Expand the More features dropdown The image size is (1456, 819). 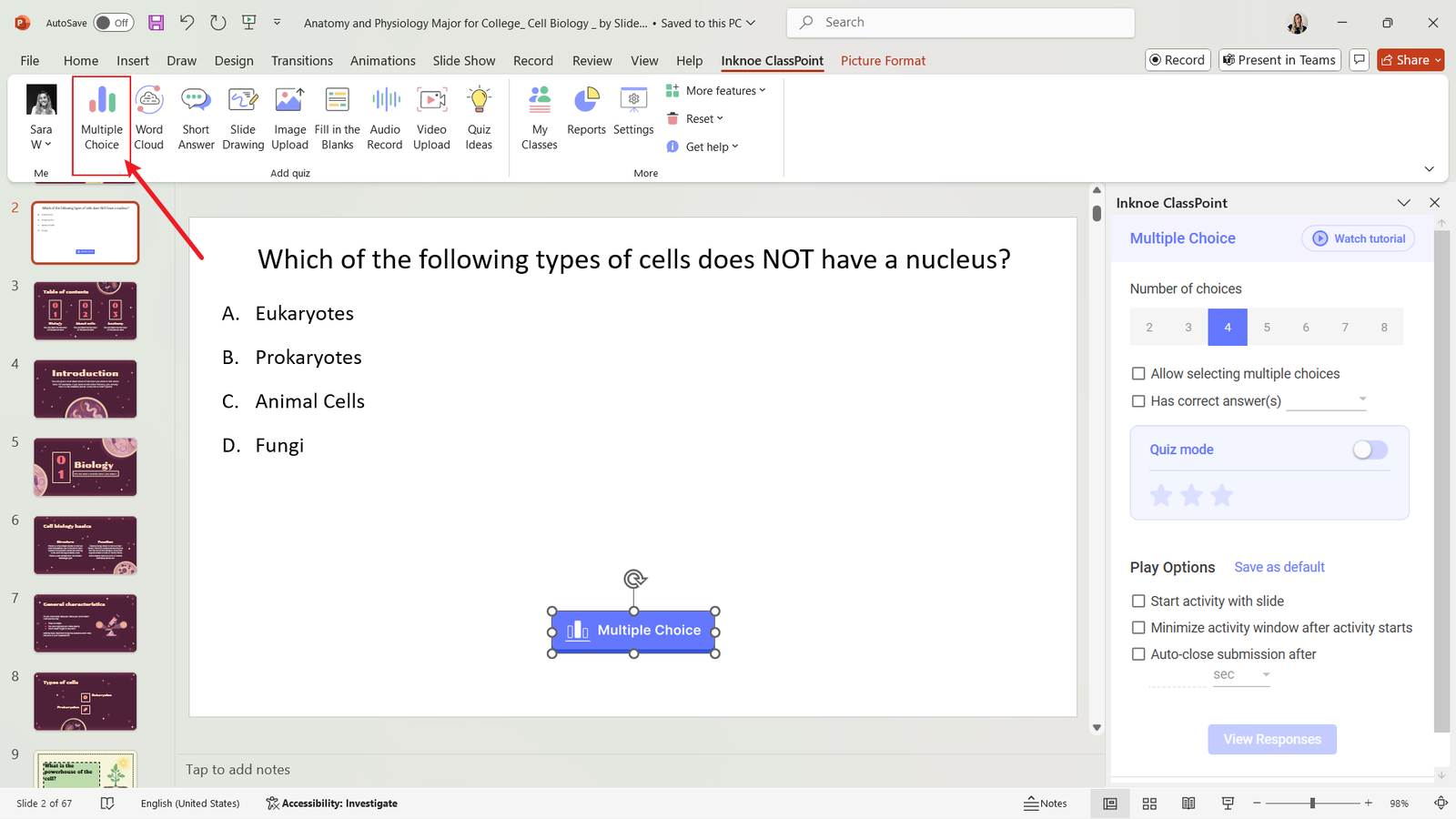click(716, 91)
